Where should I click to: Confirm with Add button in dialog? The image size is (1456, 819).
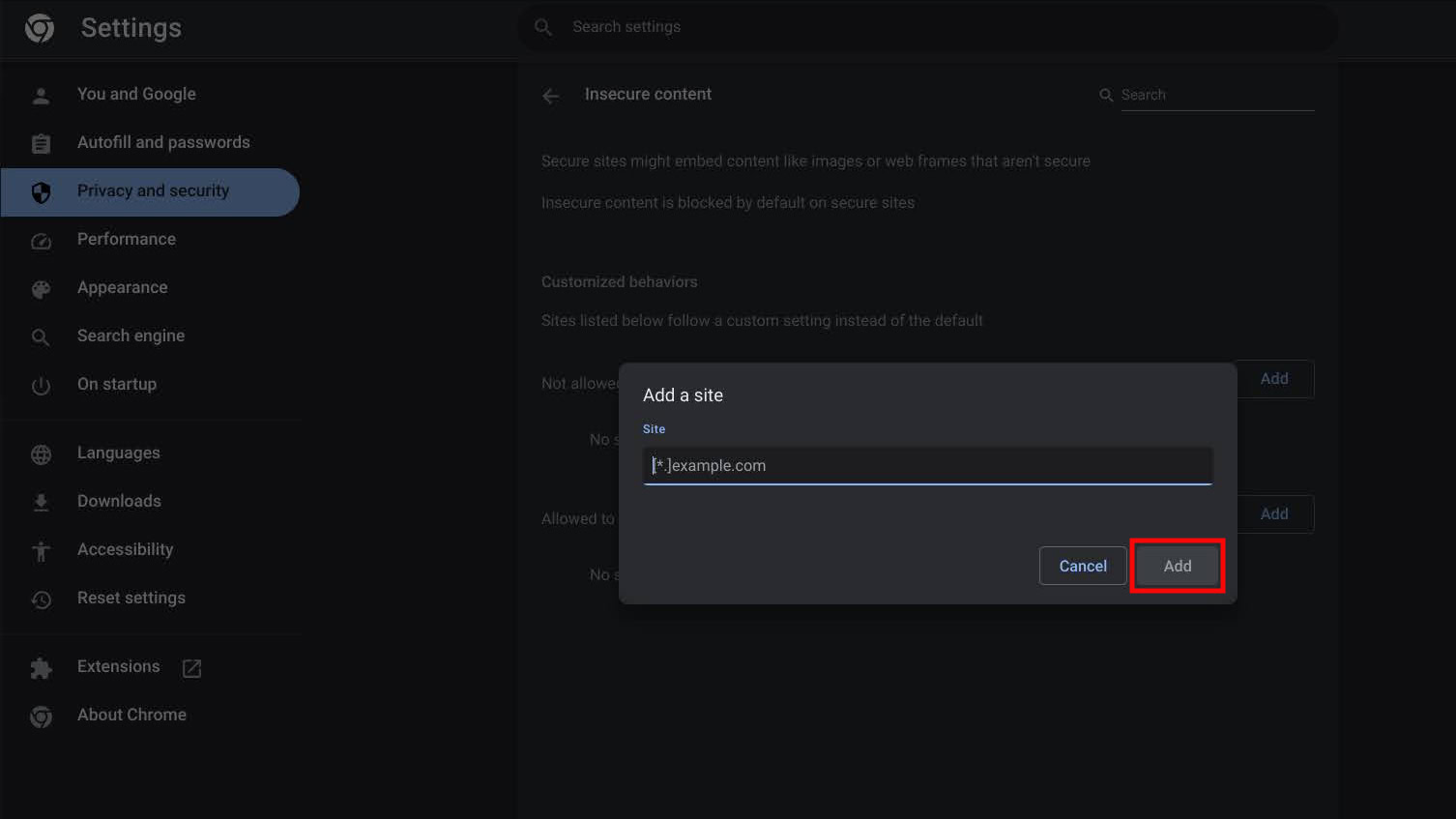tap(1177, 566)
